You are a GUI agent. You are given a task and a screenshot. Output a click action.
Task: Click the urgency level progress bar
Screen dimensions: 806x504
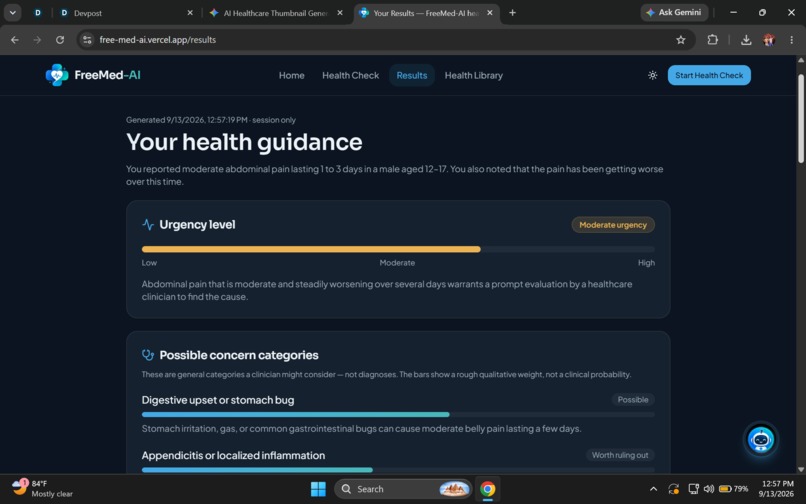tap(398, 249)
